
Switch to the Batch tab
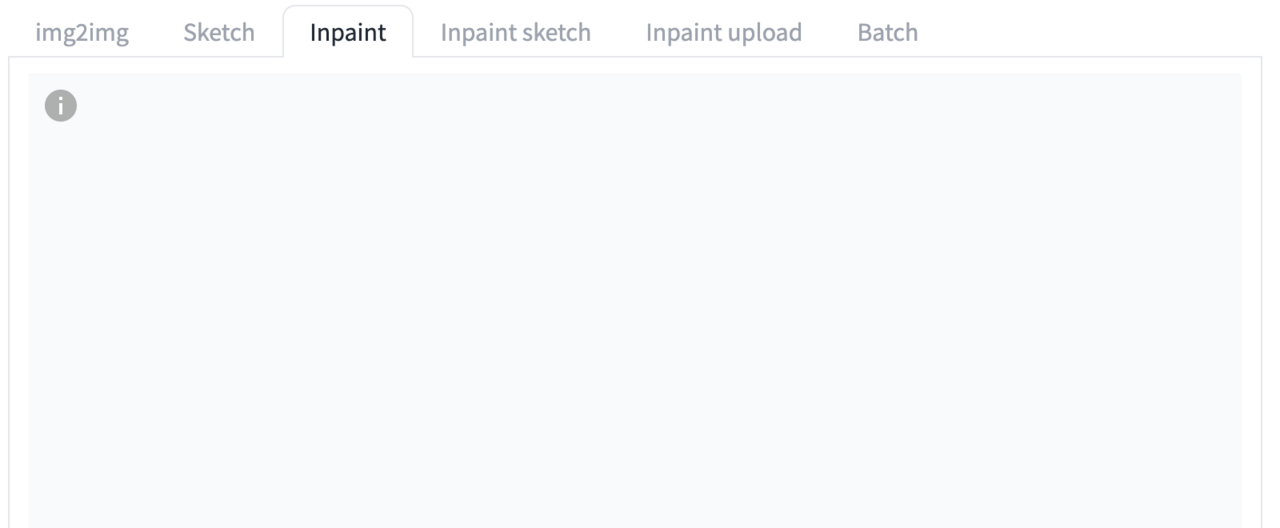pyautogui.click(x=888, y=32)
